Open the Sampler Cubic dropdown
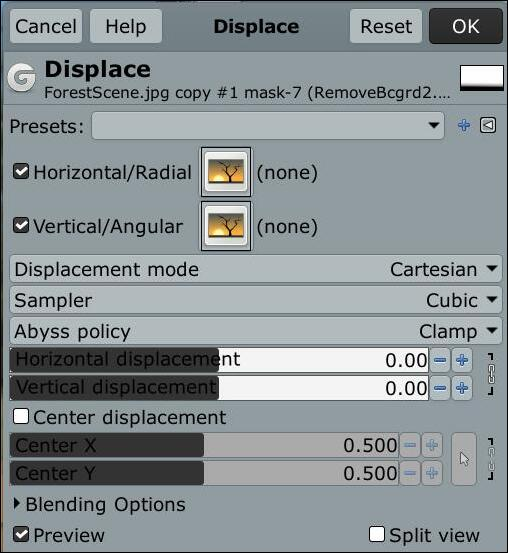 pos(256,300)
